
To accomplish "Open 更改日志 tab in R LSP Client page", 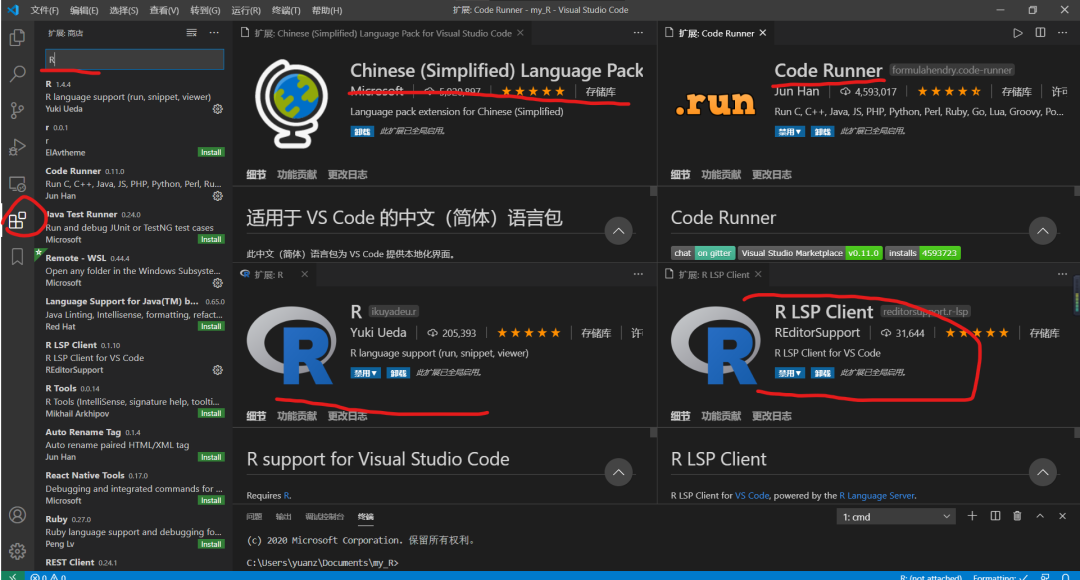I will tap(771, 415).
